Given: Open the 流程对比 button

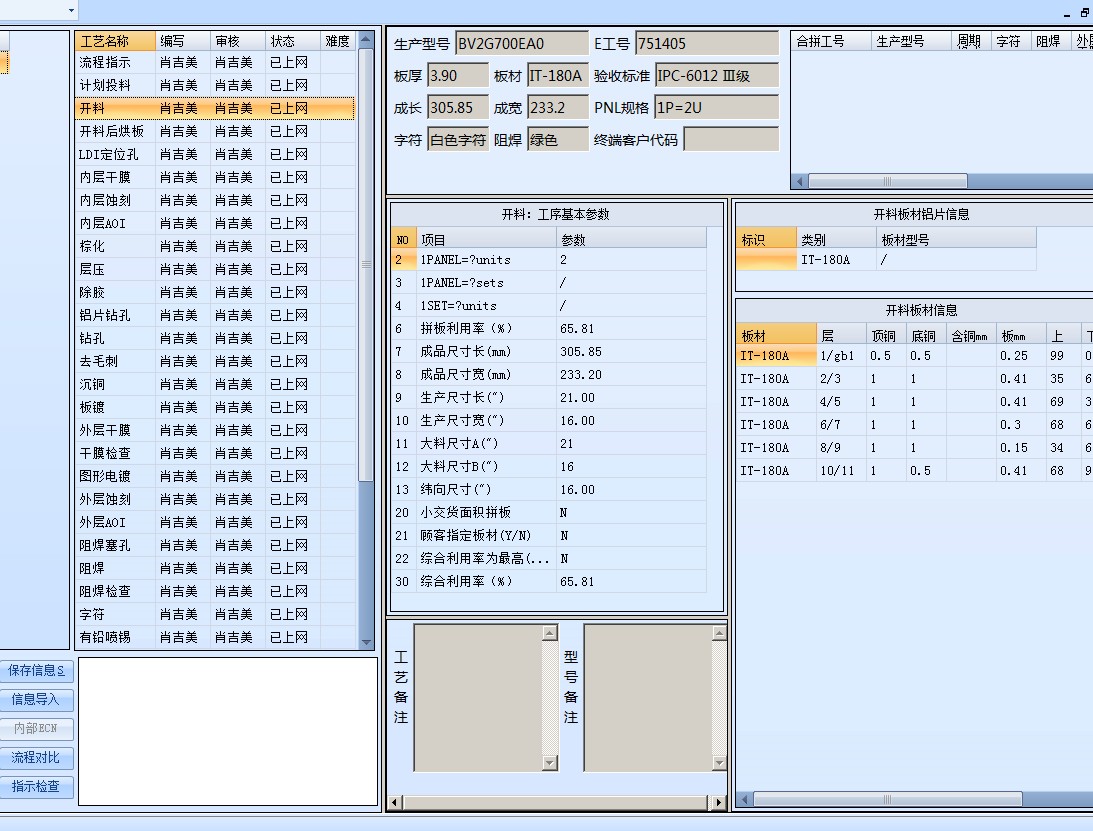Looking at the screenshot, I should click(x=36, y=758).
